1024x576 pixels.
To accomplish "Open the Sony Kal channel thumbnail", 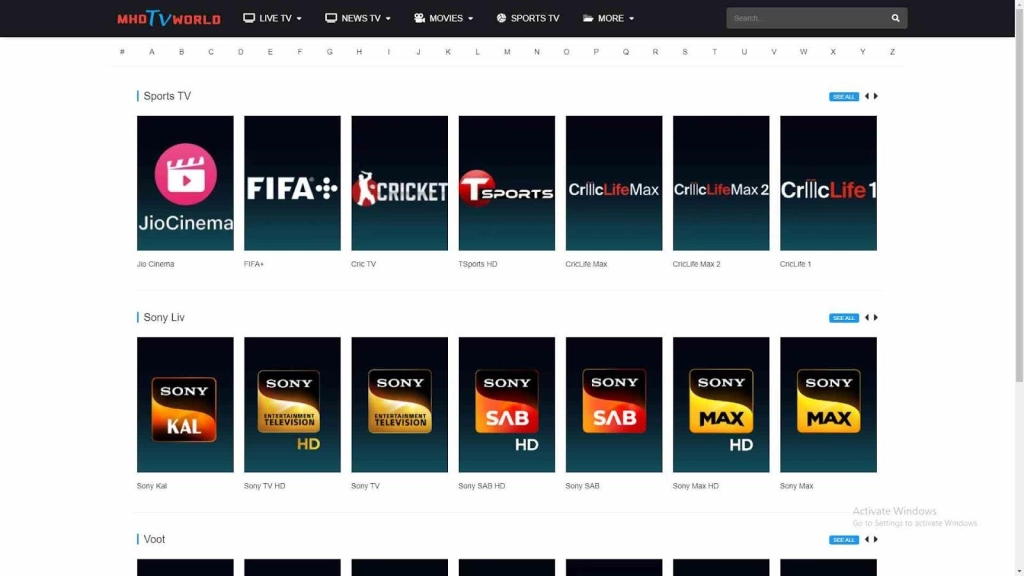I will tap(185, 404).
